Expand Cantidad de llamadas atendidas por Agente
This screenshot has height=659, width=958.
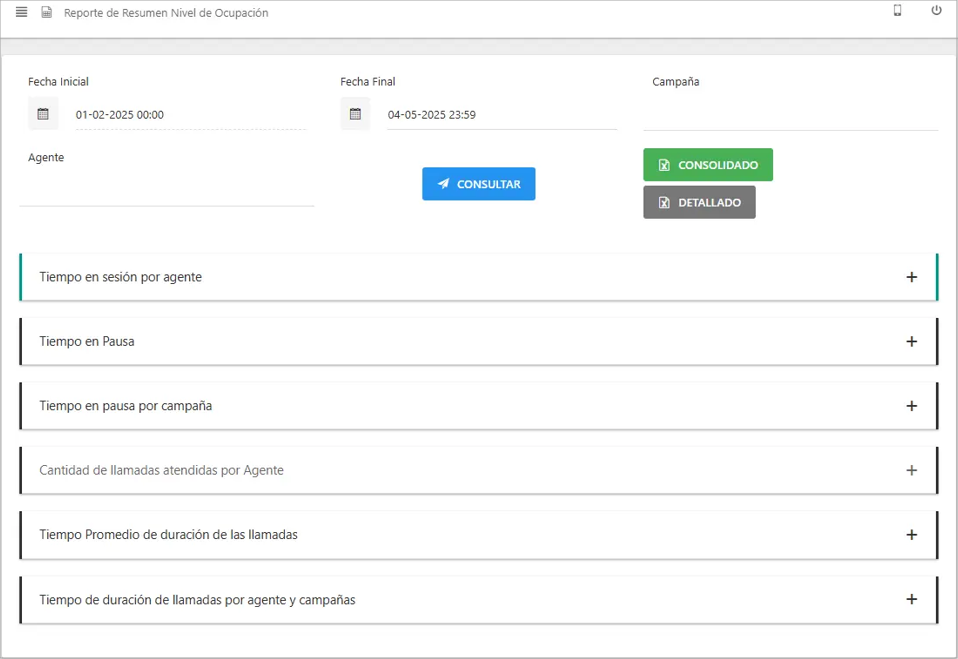coord(911,470)
